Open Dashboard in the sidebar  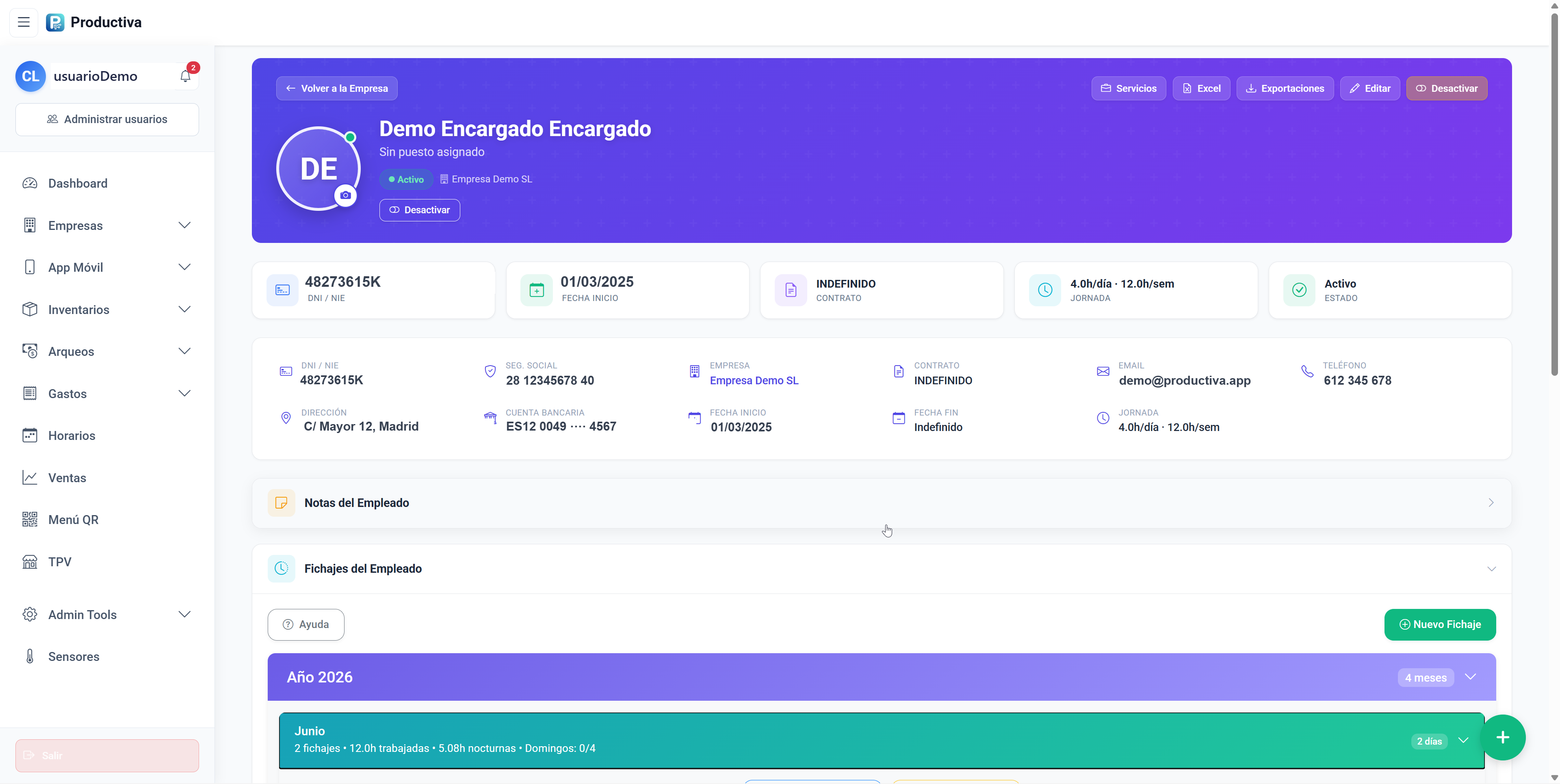coord(107,184)
